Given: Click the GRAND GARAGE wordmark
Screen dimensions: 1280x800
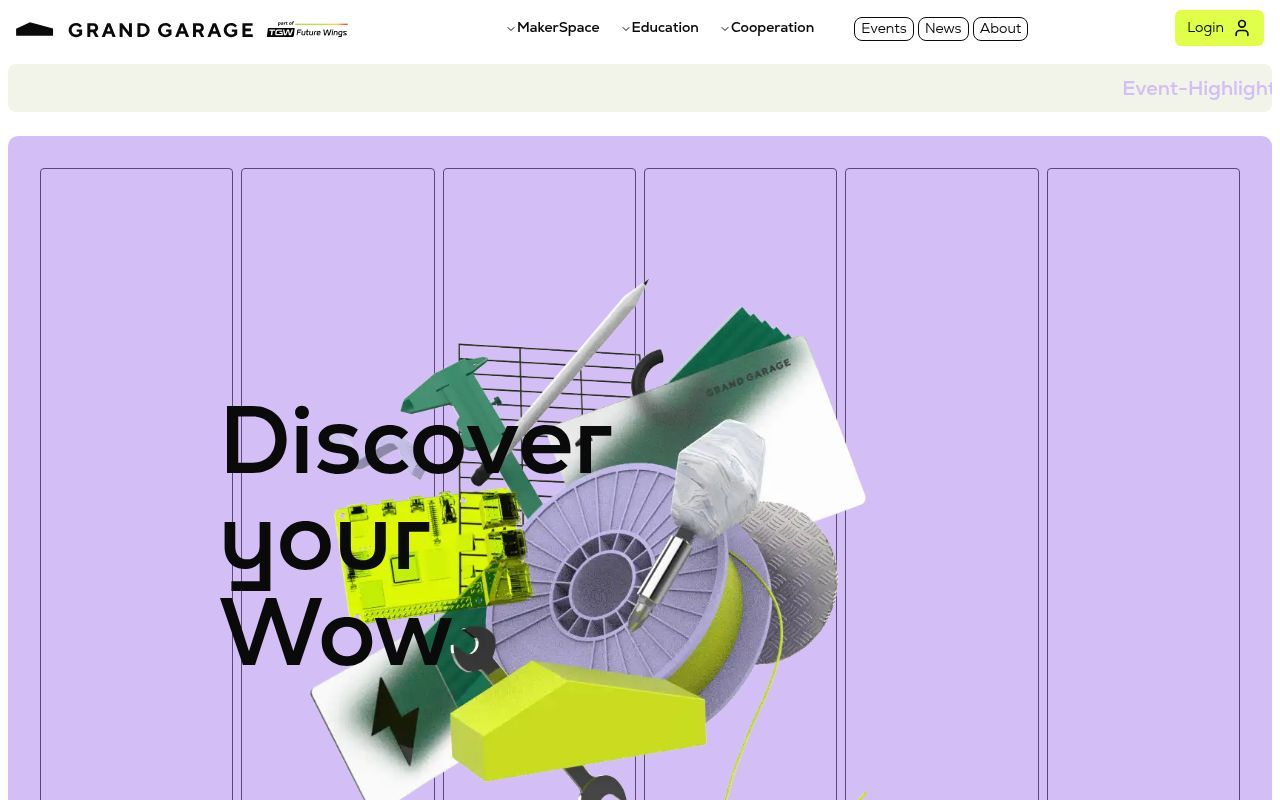Looking at the screenshot, I should [161, 30].
